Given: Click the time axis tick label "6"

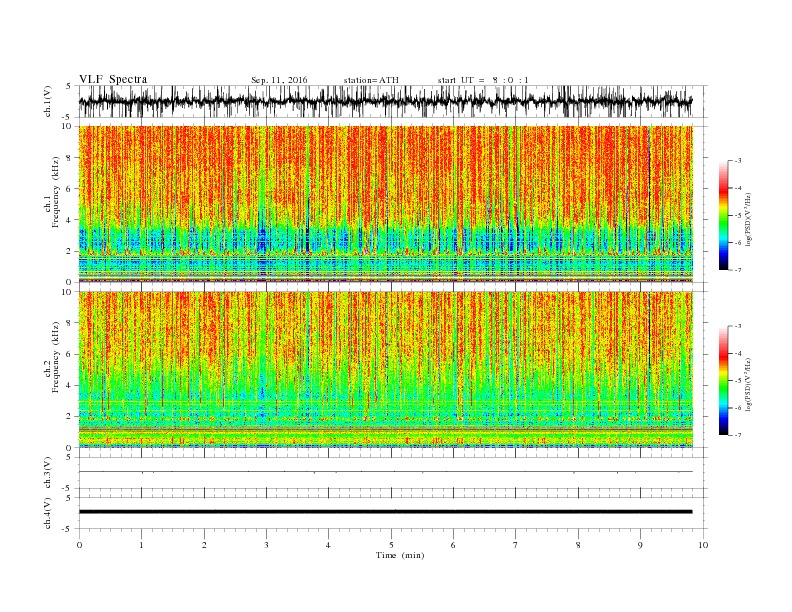Looking at the screenshot, I should tap(453, 545).
